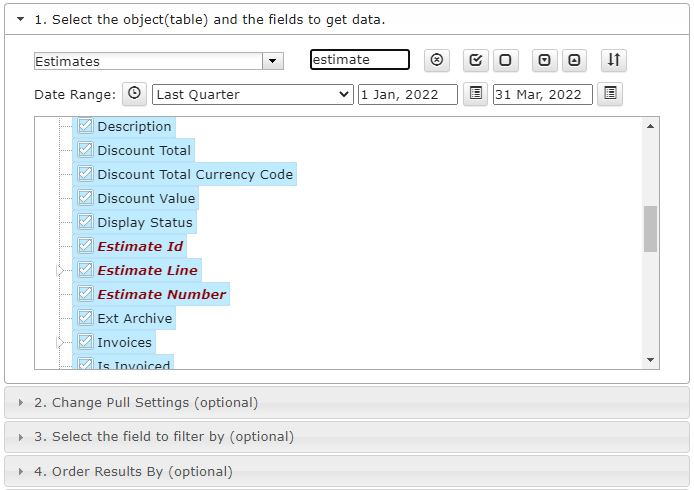Expand the Estimate Line tree node
The width and height of the screenshot is (694, 490).
[x=60, y=270]
